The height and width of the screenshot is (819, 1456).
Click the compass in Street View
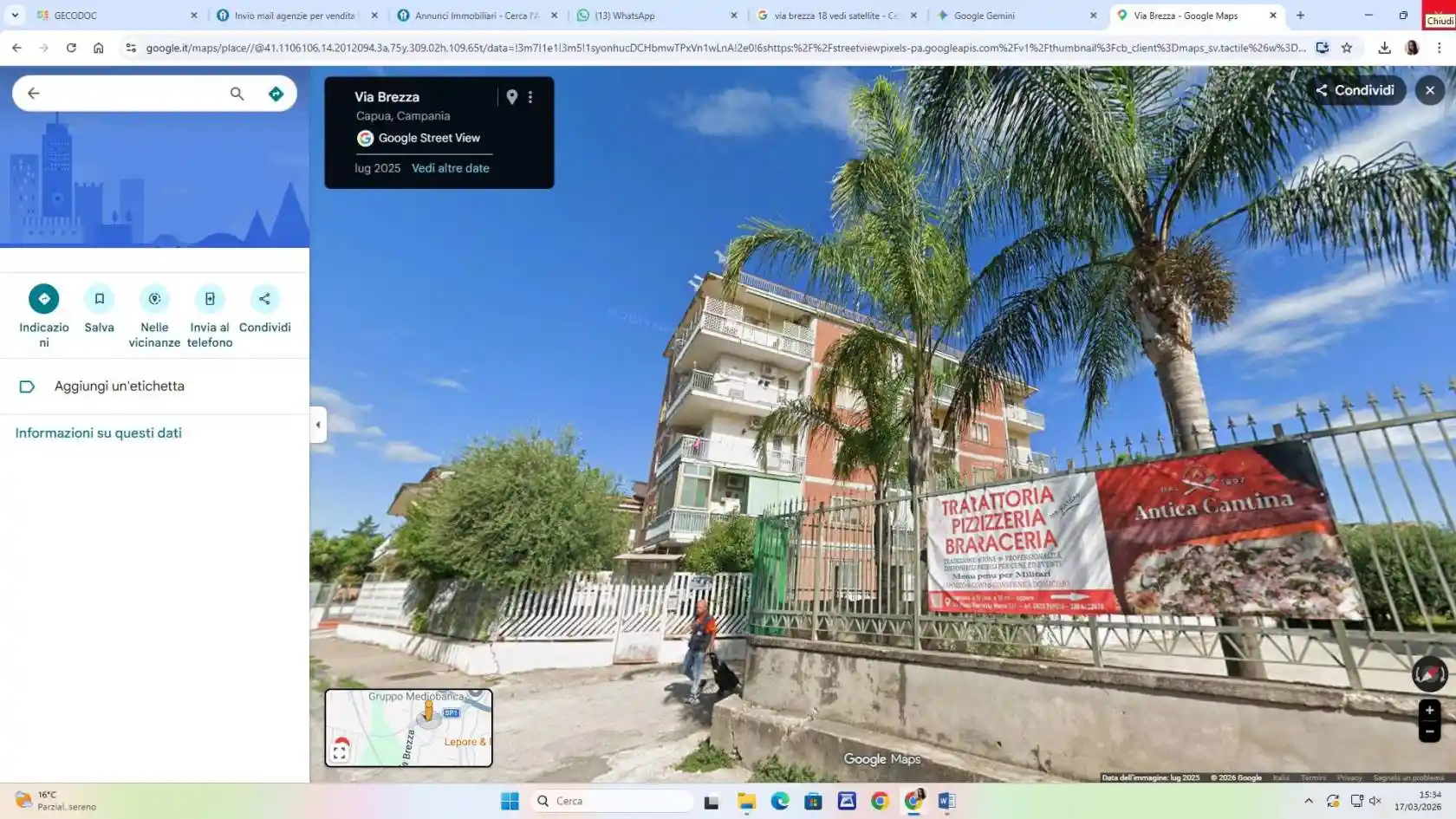[x=1429, y=673]
